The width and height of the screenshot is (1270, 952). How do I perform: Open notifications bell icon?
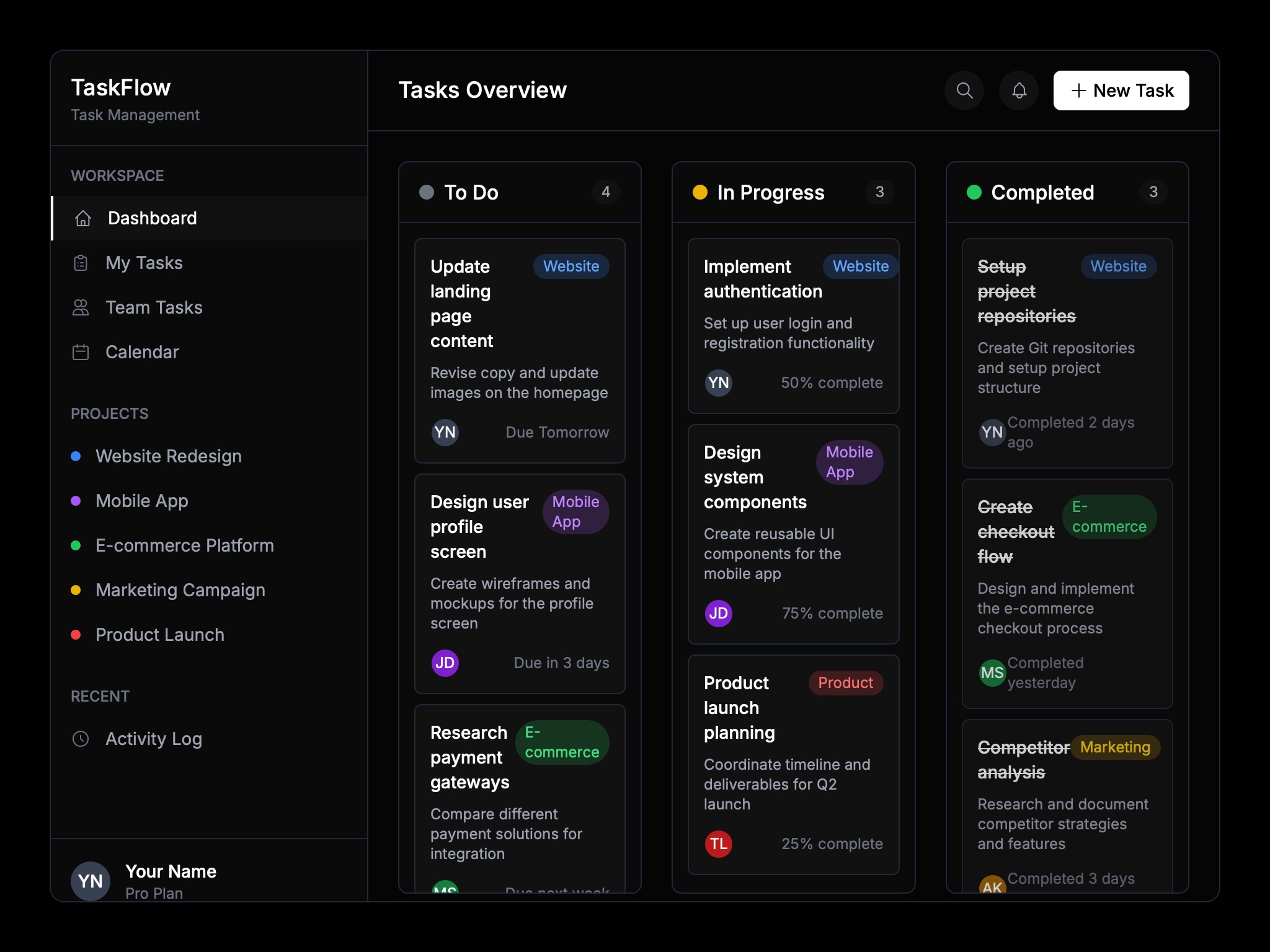pos(1019,90)
